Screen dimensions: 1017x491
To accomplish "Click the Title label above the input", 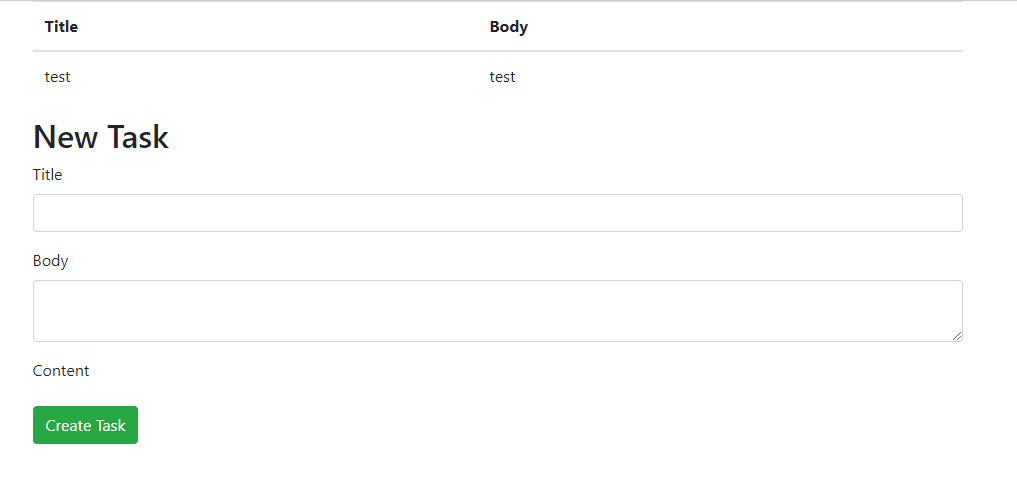I will click(47, 175).
